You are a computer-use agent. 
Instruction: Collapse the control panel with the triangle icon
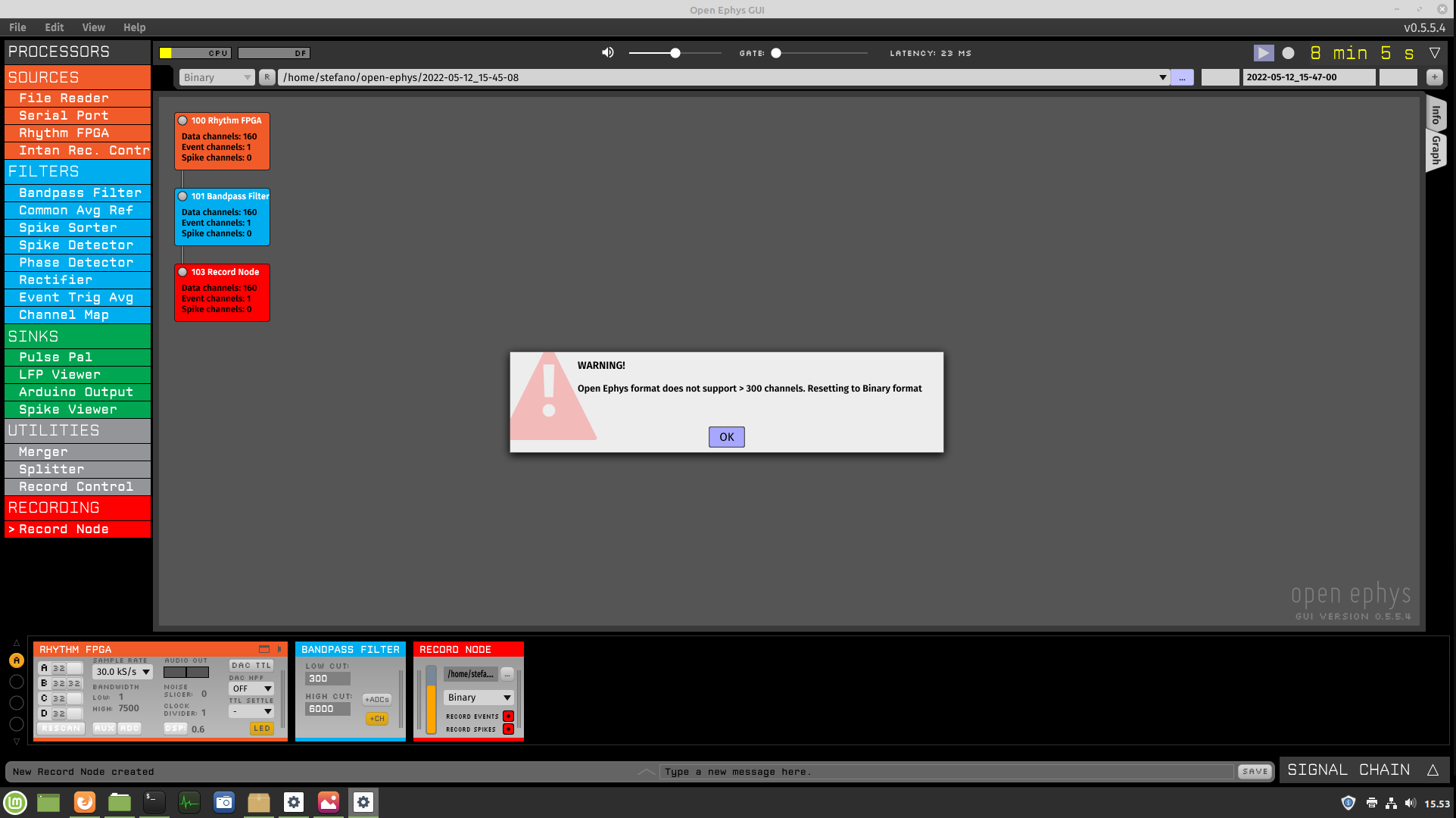click(1434, 53)
